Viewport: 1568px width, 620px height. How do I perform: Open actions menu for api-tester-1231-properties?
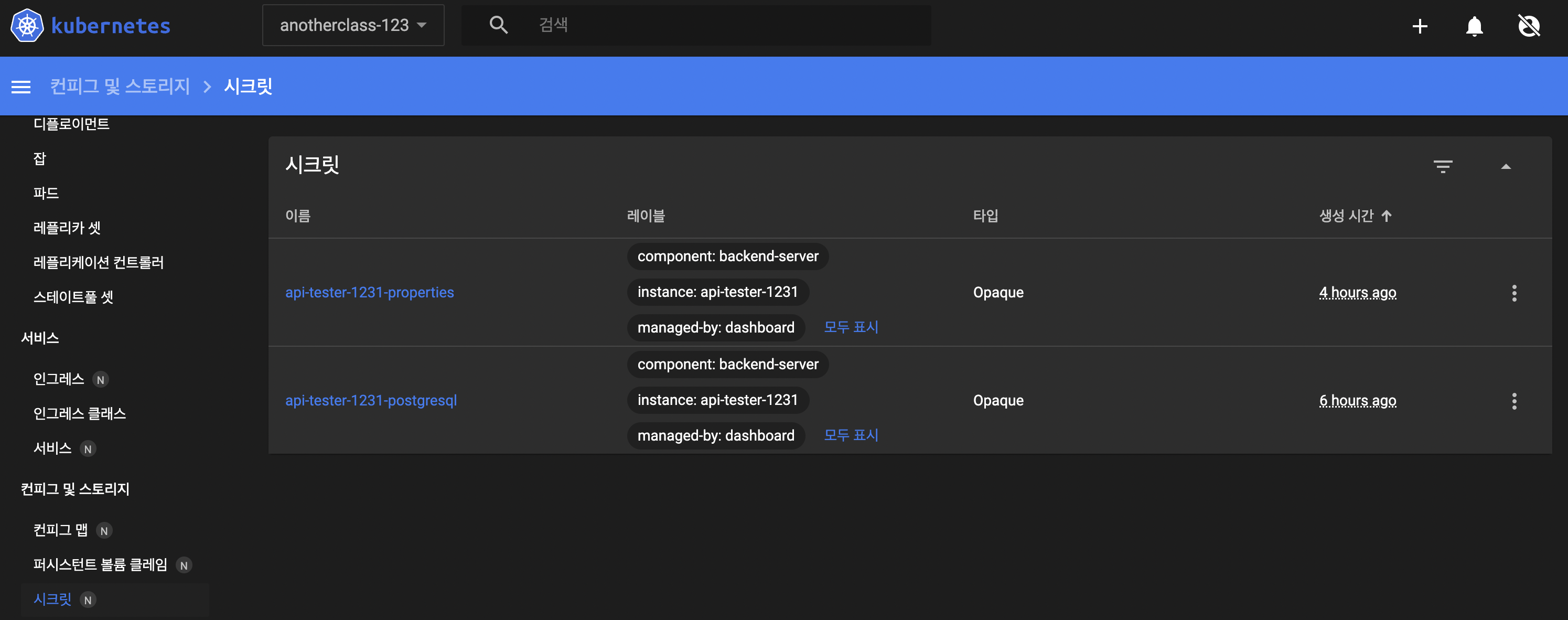click(x=1514, y=293)
